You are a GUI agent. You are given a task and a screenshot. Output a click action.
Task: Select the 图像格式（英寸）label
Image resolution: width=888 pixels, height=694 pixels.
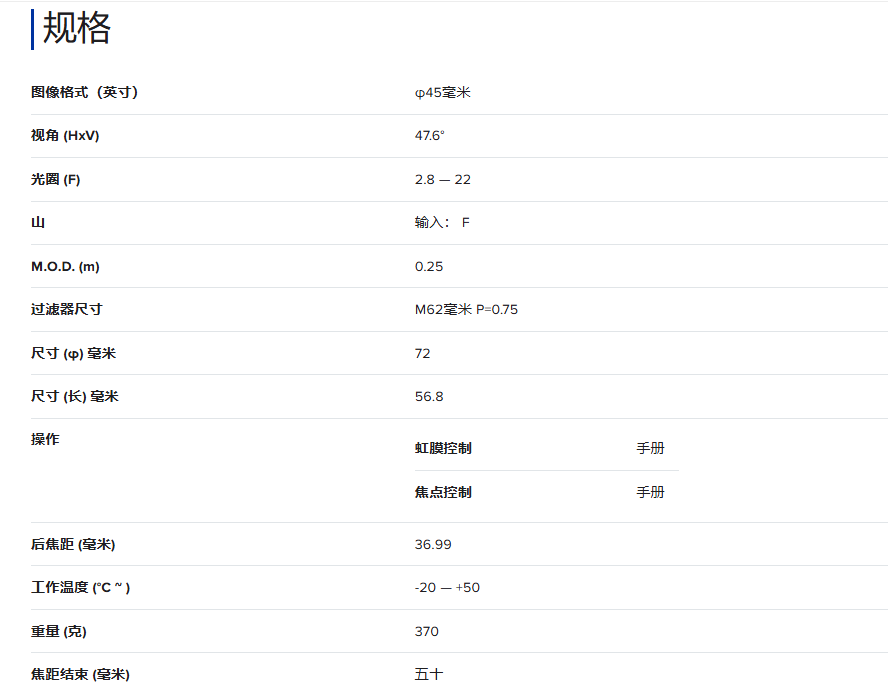84,92
